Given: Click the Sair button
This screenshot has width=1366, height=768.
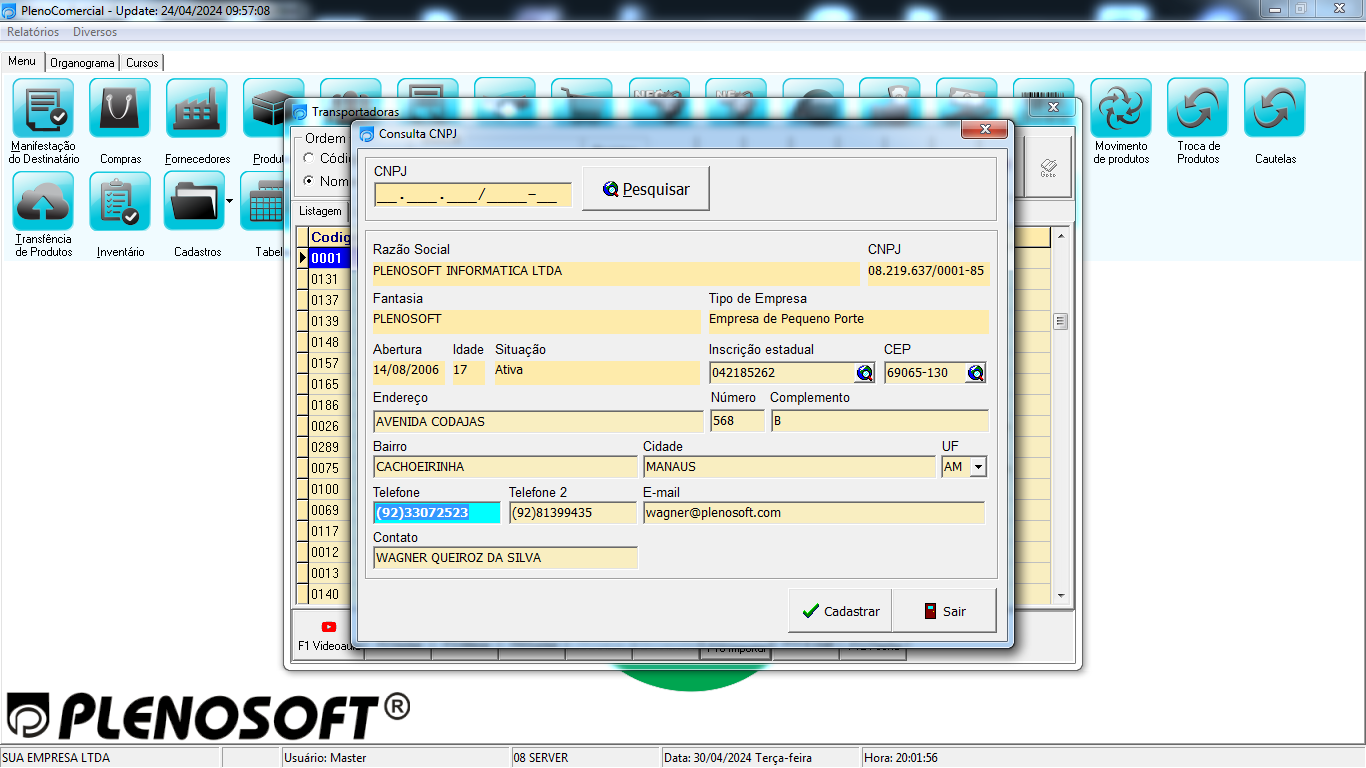Looking at the screenshot, I should point(944,611).
